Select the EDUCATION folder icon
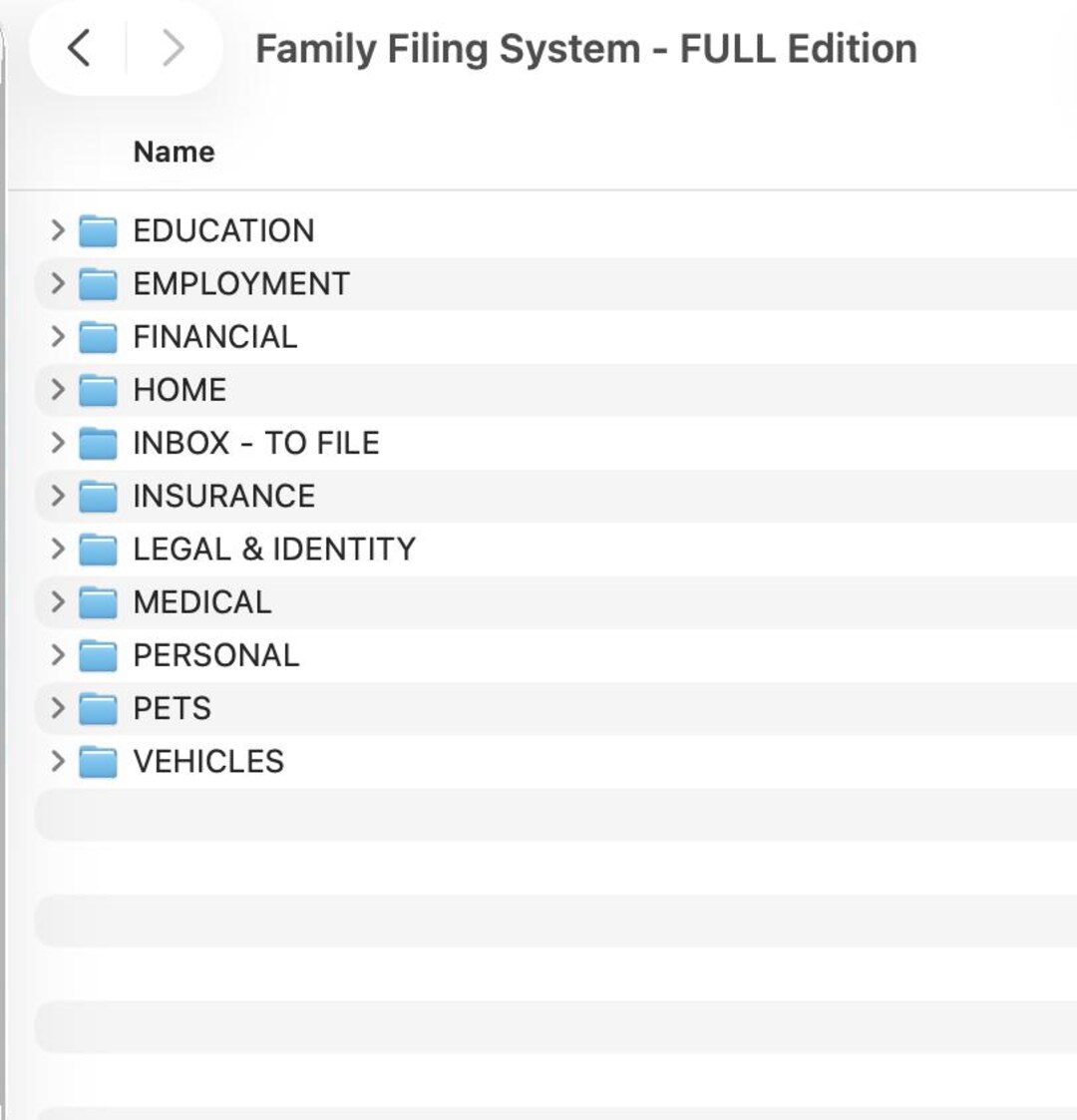The width and height of the screenshot is (1077, 1120). tap(98, 230)
